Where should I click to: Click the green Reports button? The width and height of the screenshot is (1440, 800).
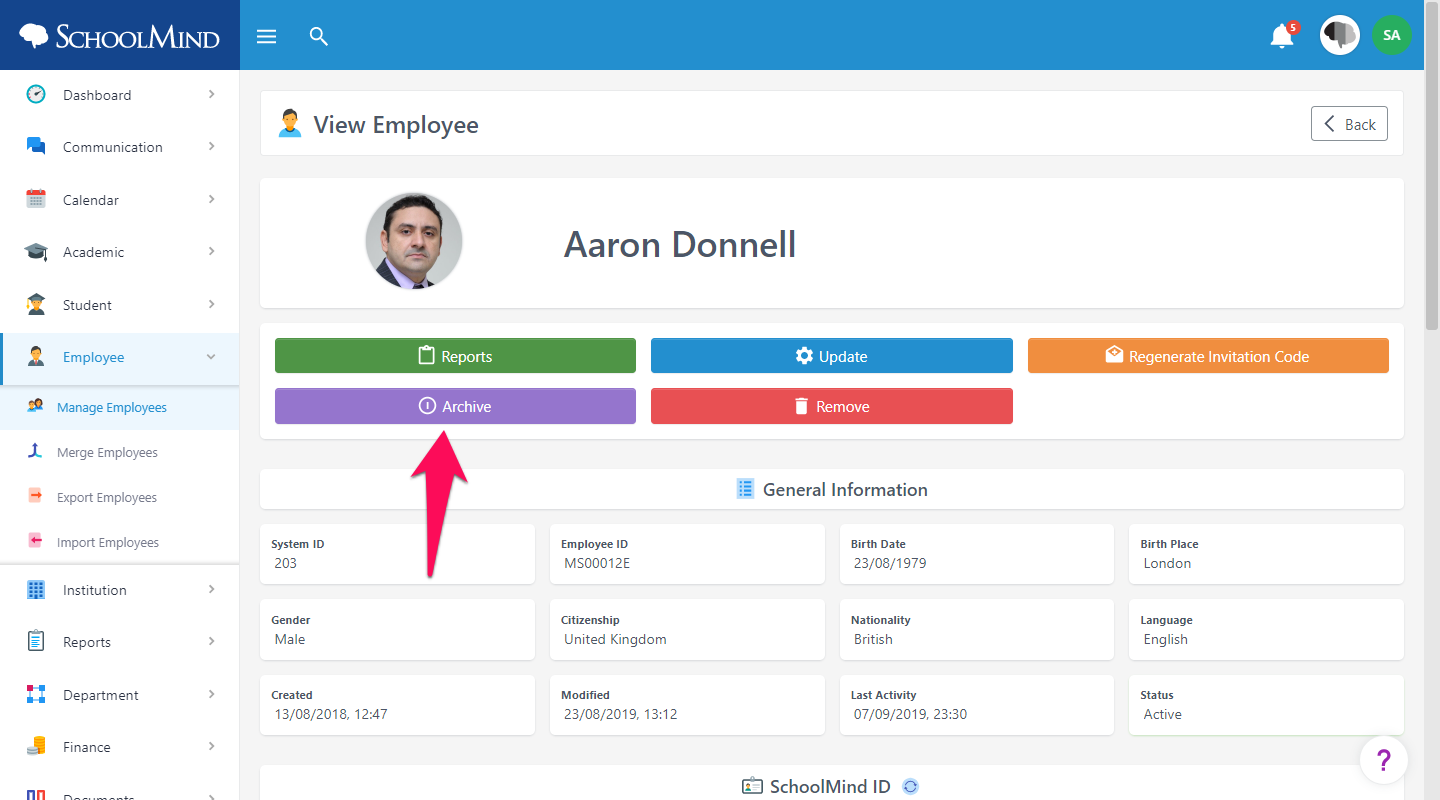click(x=455, y=356)
